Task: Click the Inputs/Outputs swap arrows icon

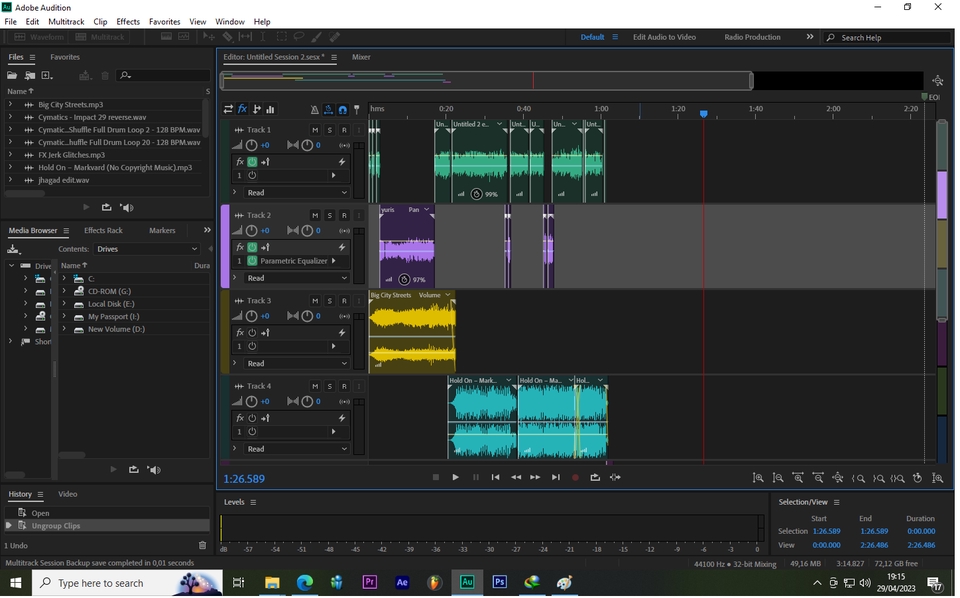Action: 228,109
